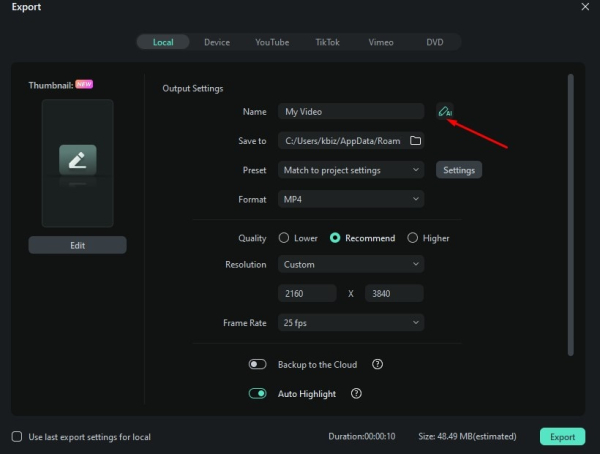Toggle Backup to the Cloud switch
Screen dimensions: 600x454
point(258,365)
